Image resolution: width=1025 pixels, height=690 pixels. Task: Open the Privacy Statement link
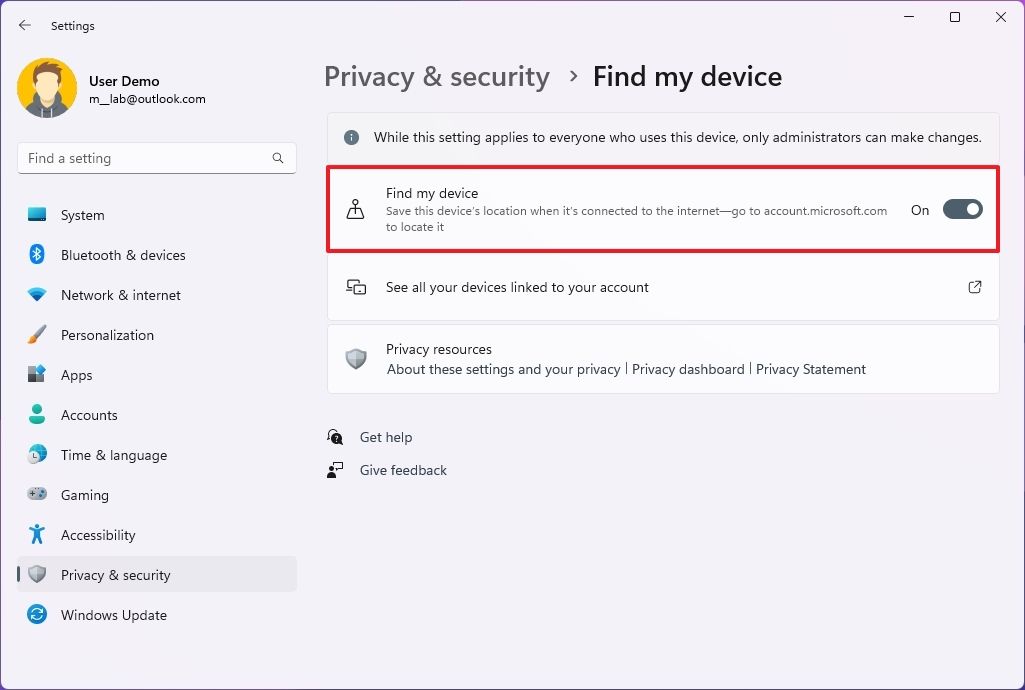[x=811, y=369]
